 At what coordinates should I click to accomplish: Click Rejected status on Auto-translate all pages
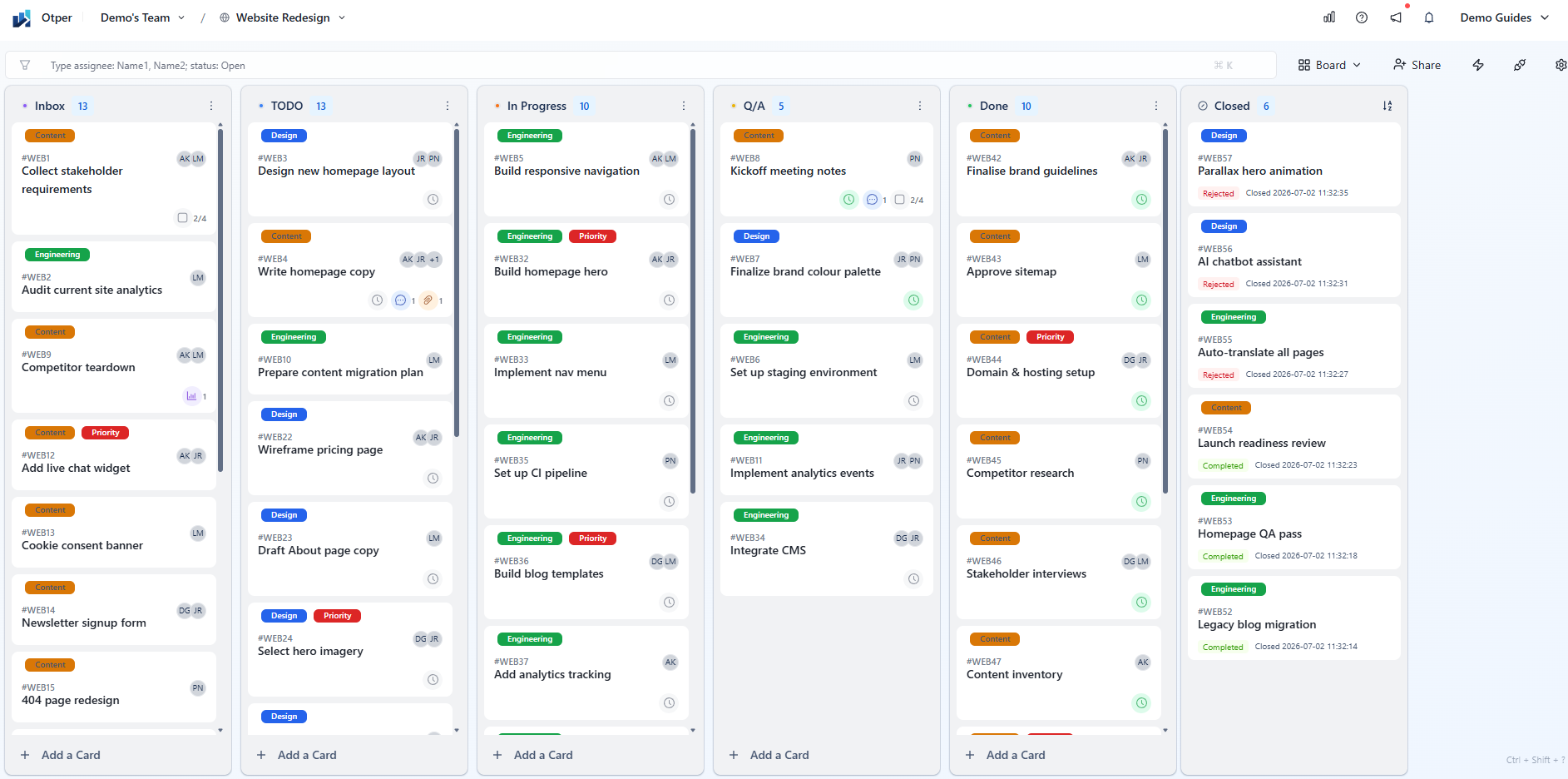(1218, 375)
